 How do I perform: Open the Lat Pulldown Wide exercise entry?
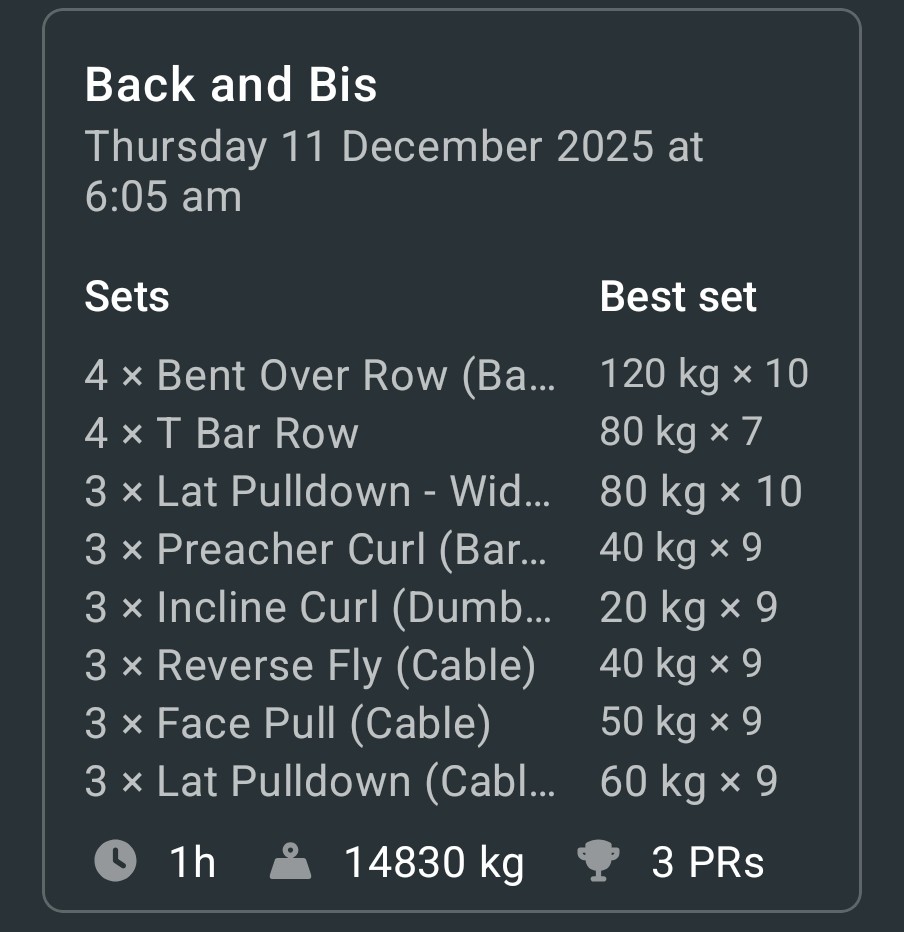[x=319, y=491]
